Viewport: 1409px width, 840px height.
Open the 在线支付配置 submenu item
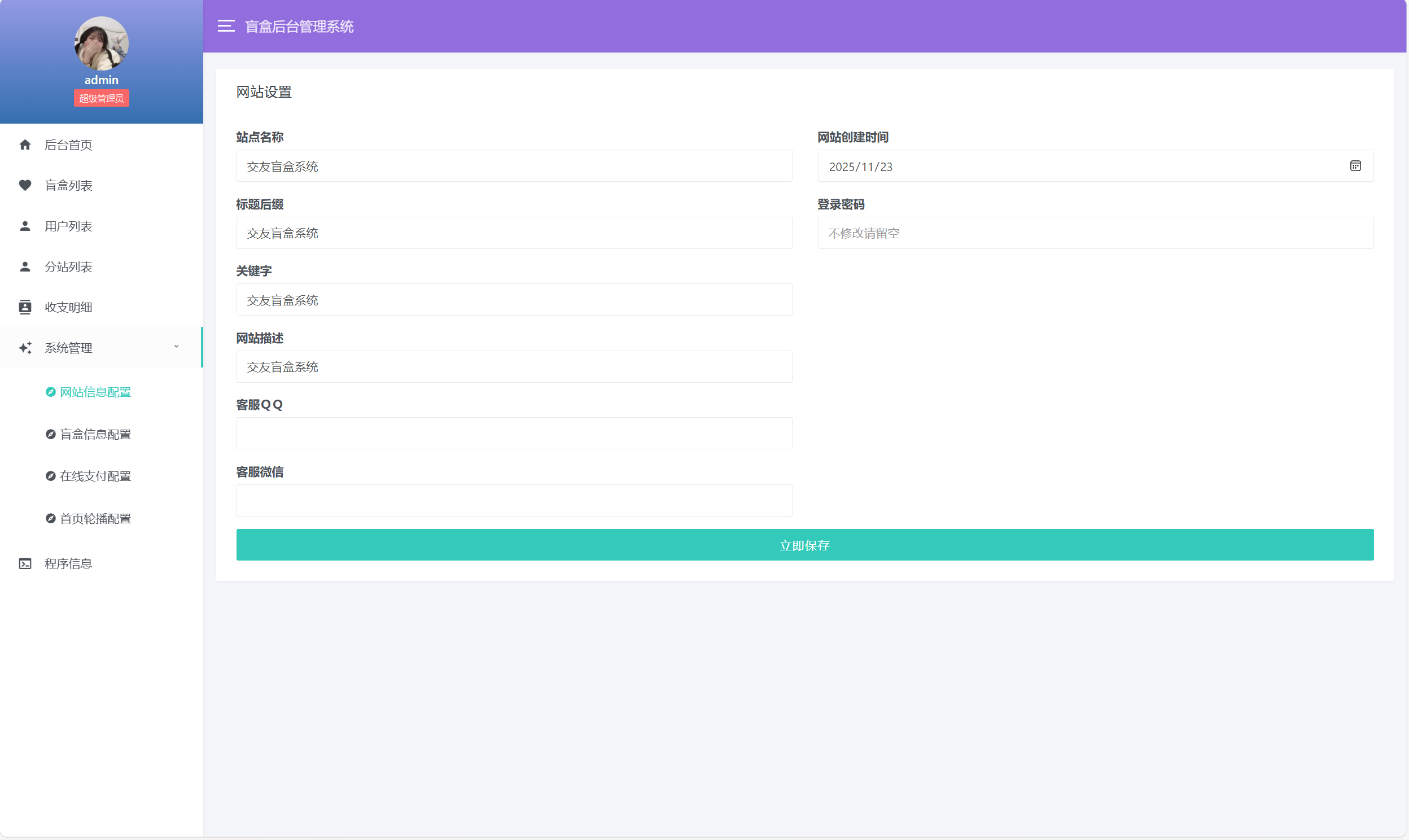[x=95, y=476]
